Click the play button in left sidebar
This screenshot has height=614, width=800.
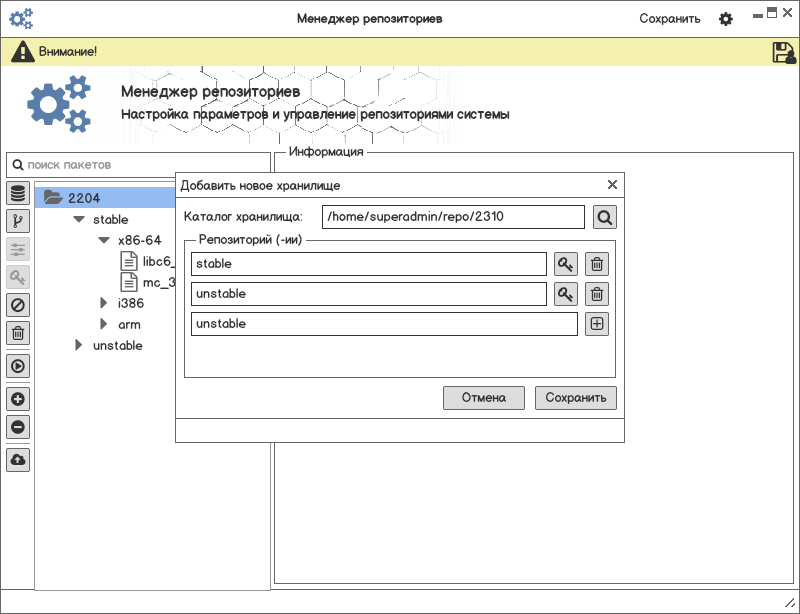tap(17, 366)
